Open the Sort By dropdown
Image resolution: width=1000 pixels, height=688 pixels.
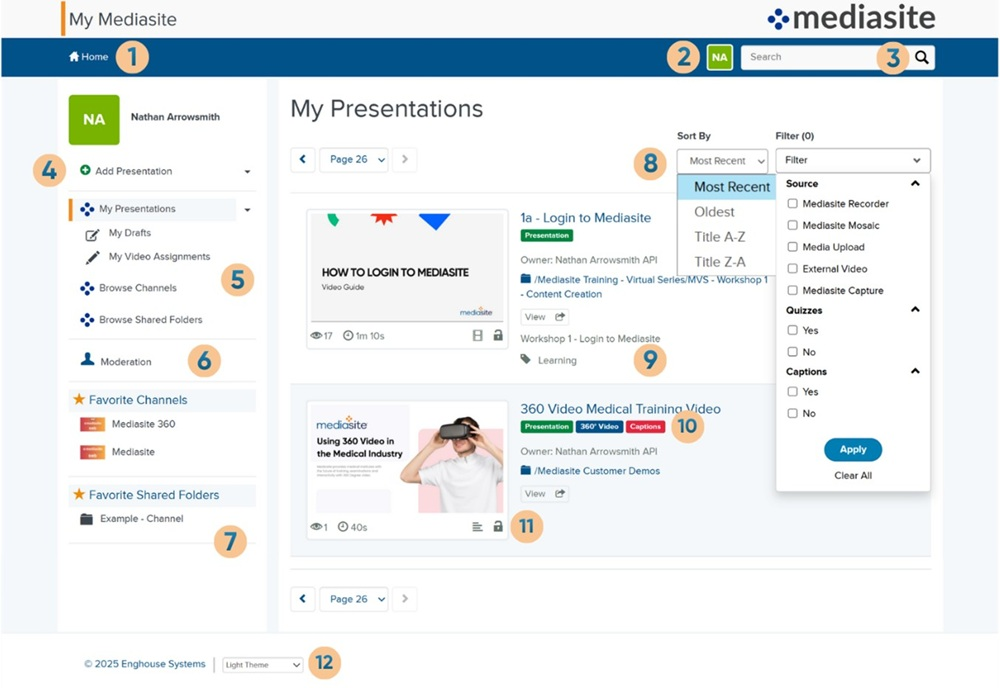[x=722, y=161]
